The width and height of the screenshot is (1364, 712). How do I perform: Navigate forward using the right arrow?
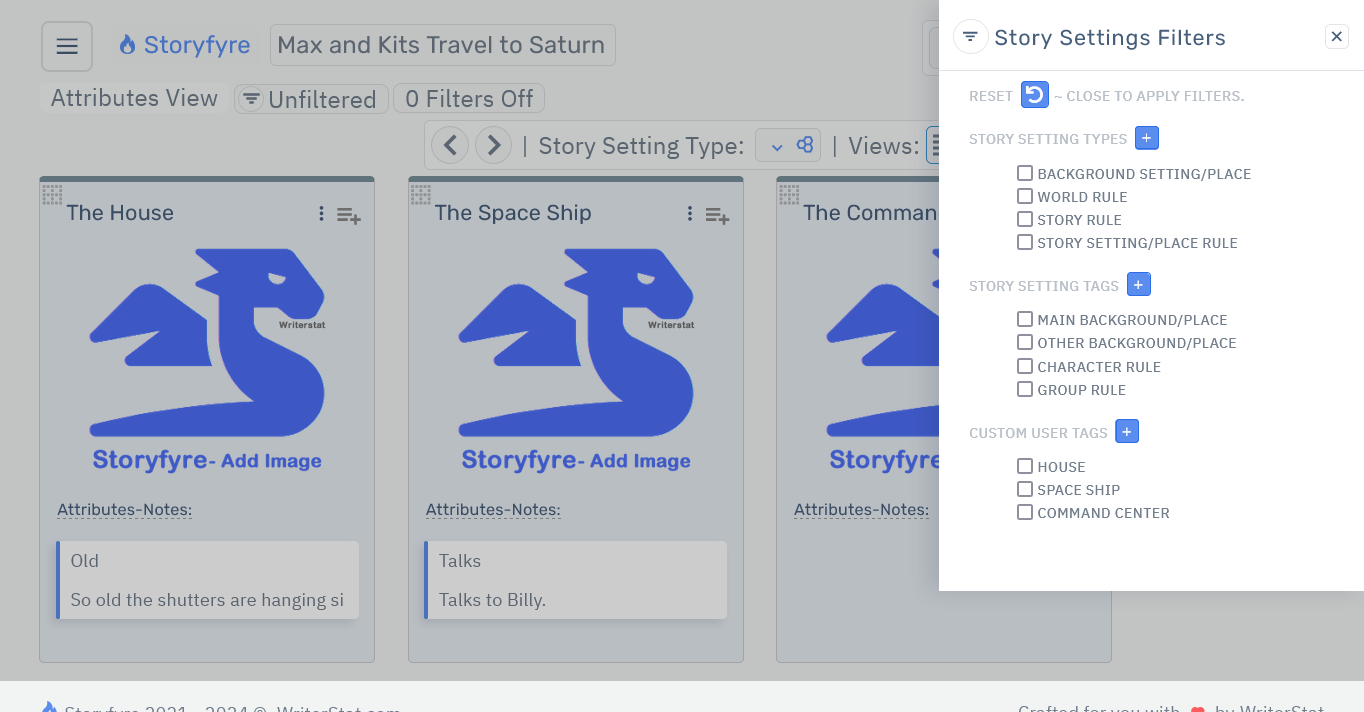(x=493, y=145)
